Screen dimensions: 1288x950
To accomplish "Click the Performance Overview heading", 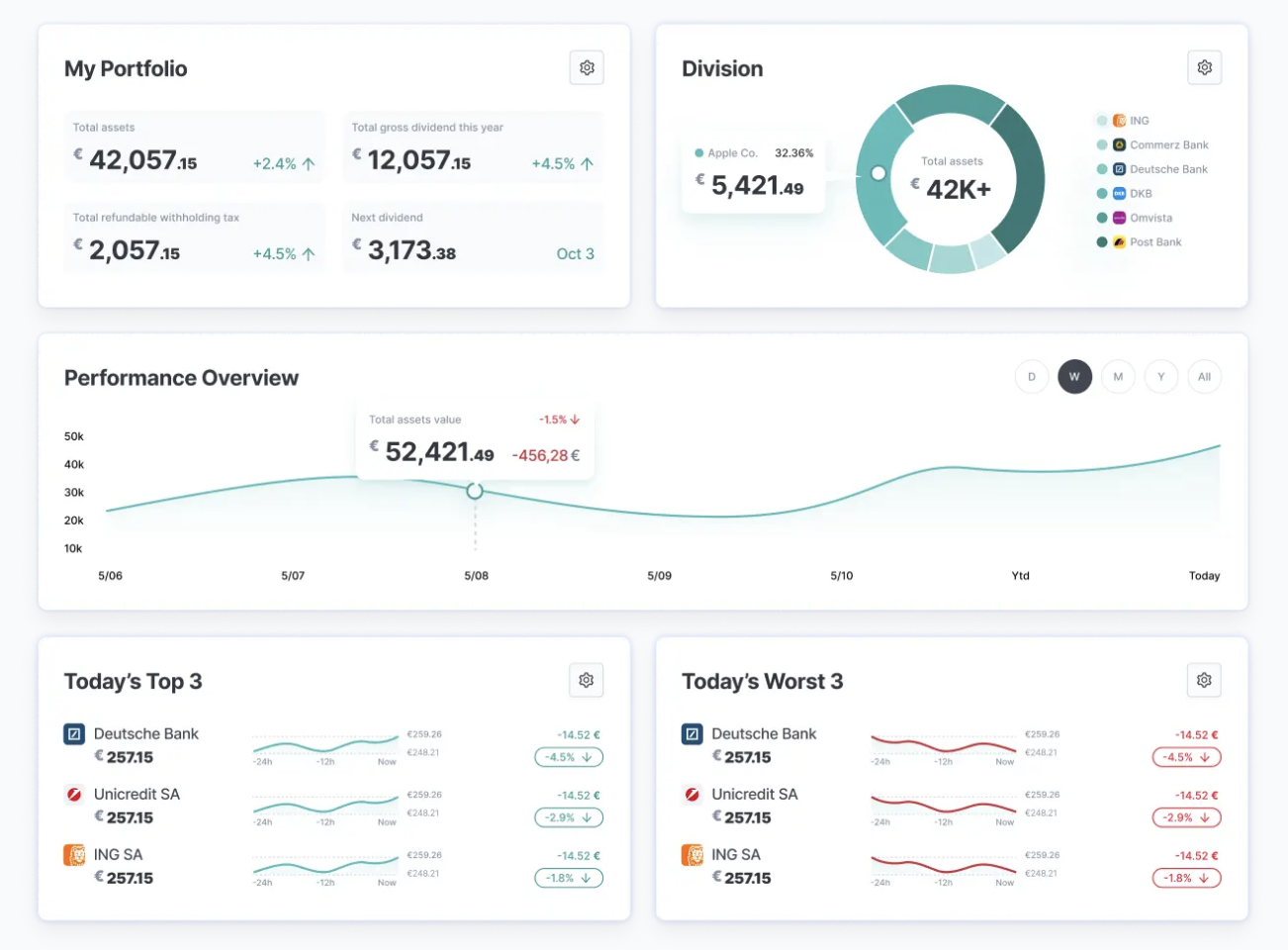I will click(181, 378).
